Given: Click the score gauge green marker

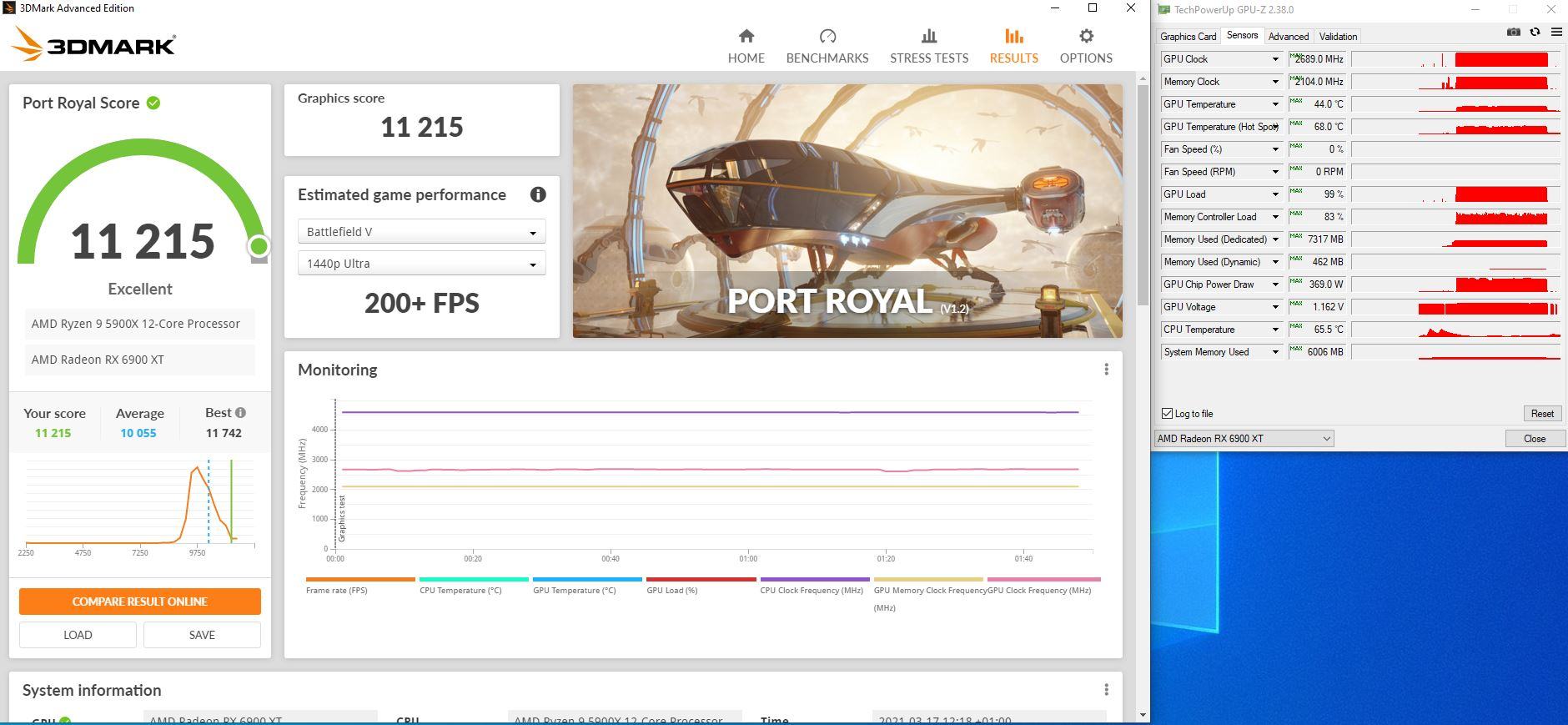Looking at the screenshot, I should point(259,246).
